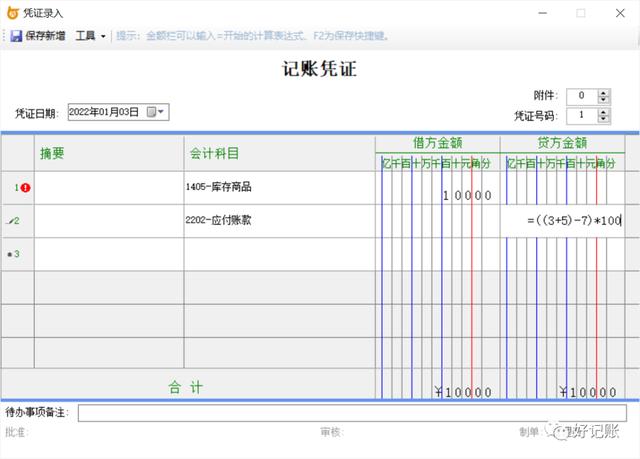
Task: Click the 凭证号码 number field
Action: click(x=582, y=115)
